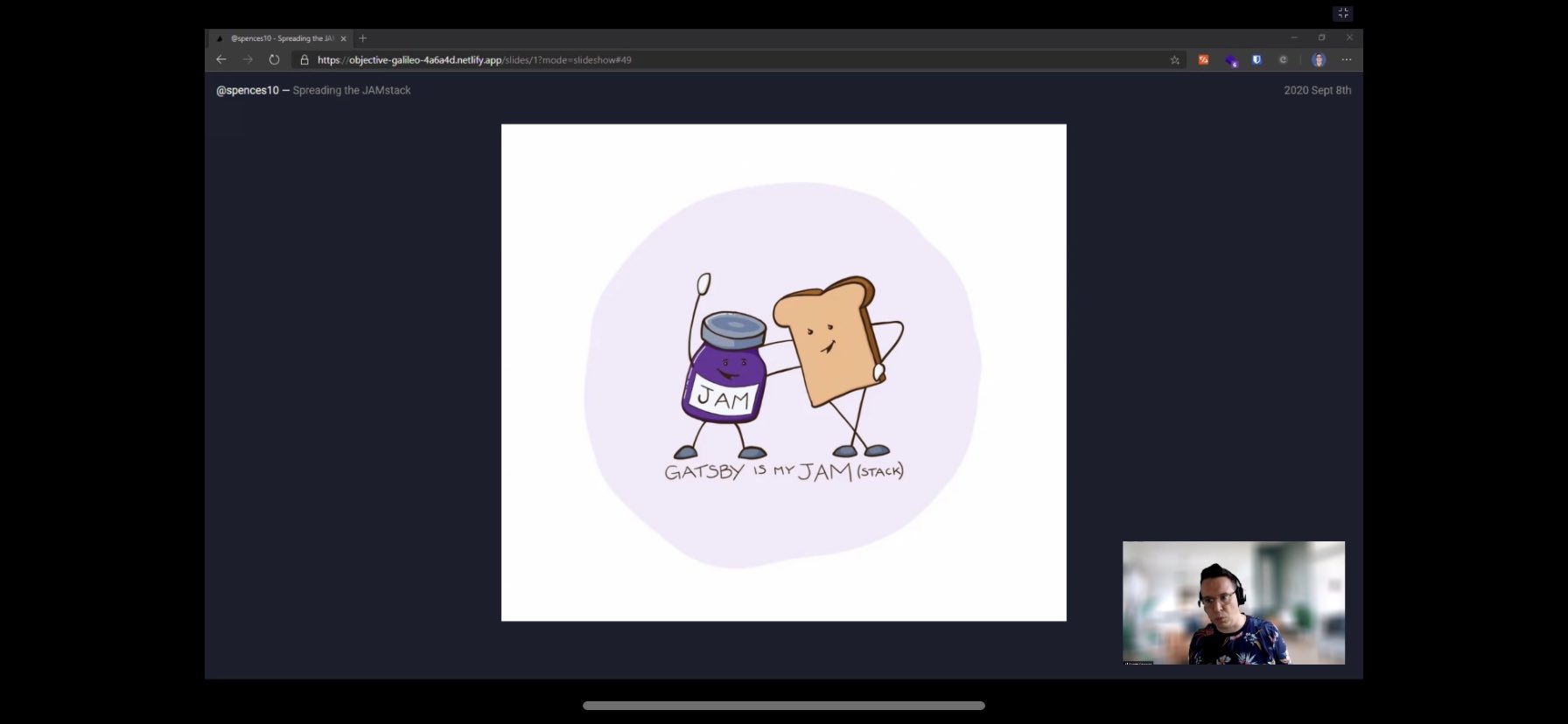Viewport: 1568px width, 724px height.
Task: Close the browser window
Action: [1349, 38]
